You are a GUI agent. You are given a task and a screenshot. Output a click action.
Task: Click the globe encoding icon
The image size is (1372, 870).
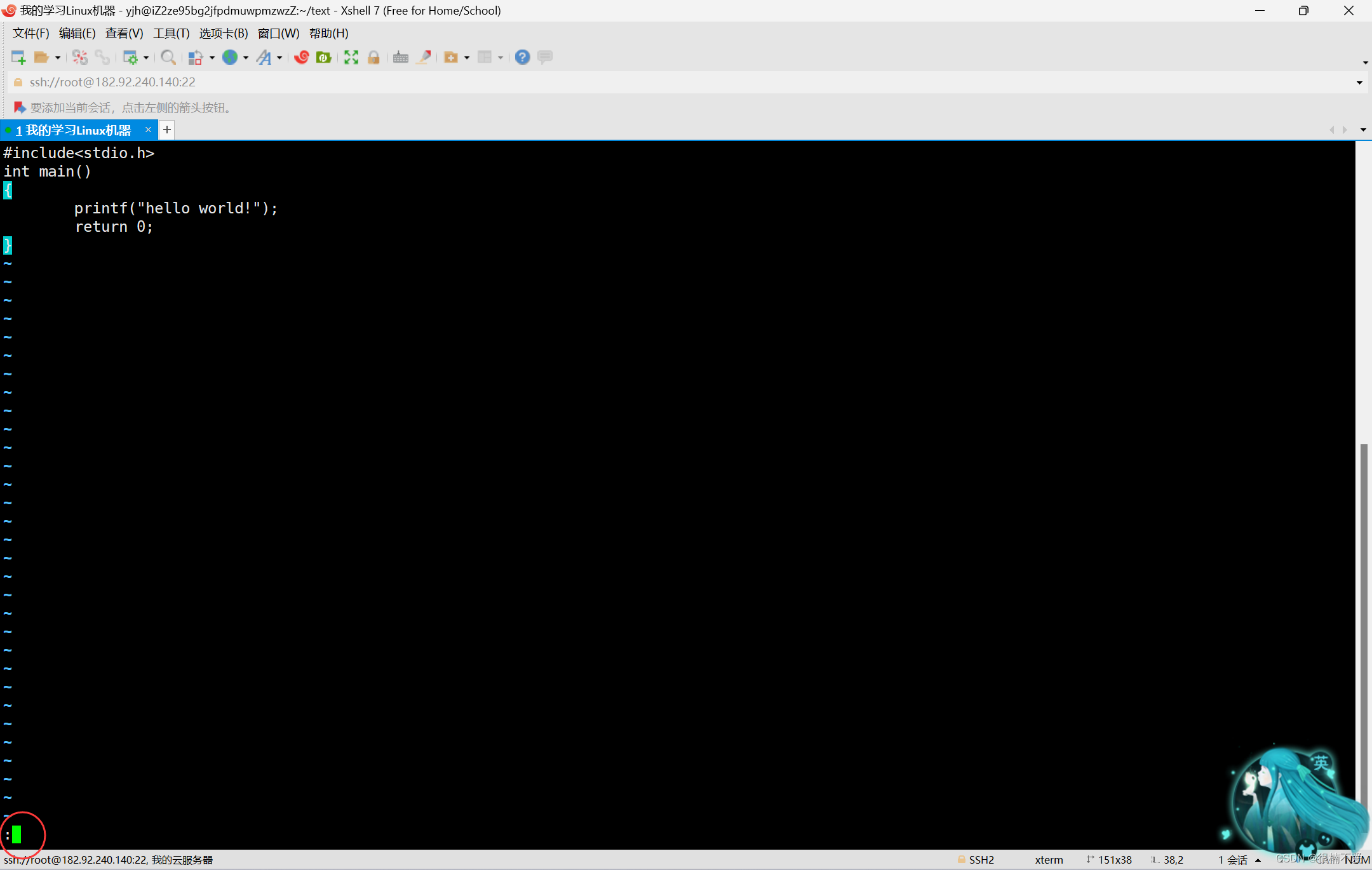[230, 58]
